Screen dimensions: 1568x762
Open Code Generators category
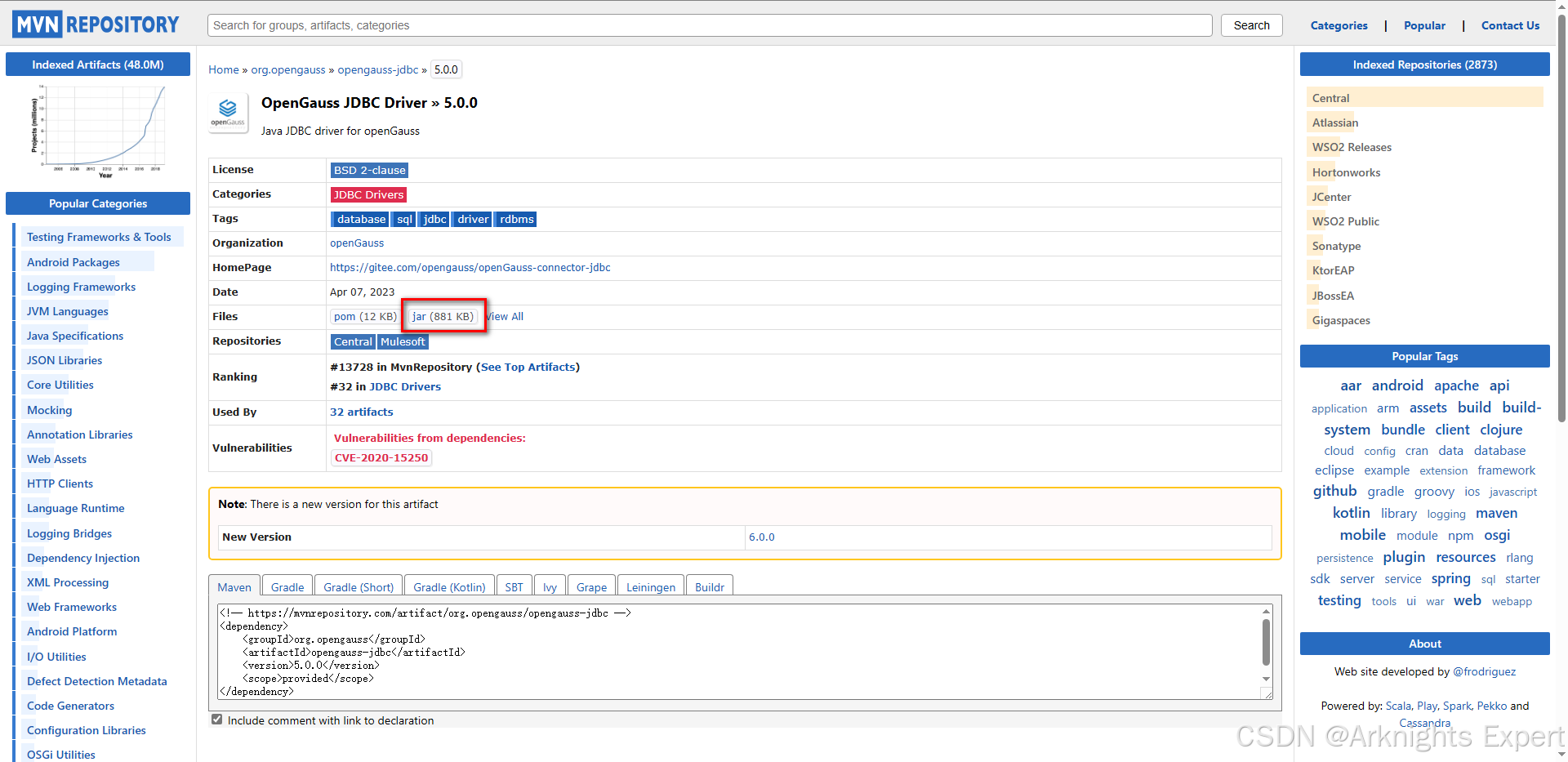click(70, 706)
